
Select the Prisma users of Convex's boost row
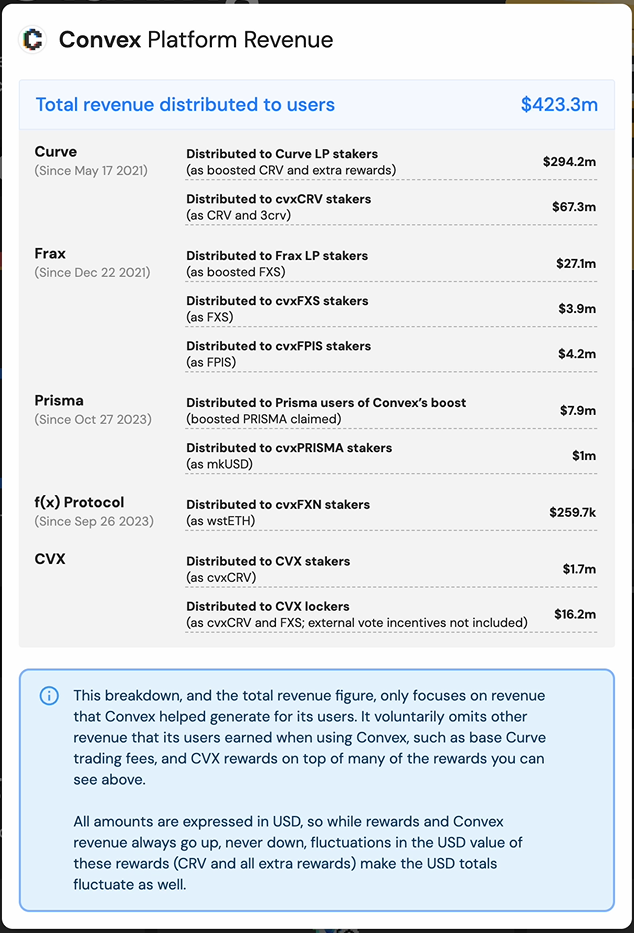(x=391, y=411)
